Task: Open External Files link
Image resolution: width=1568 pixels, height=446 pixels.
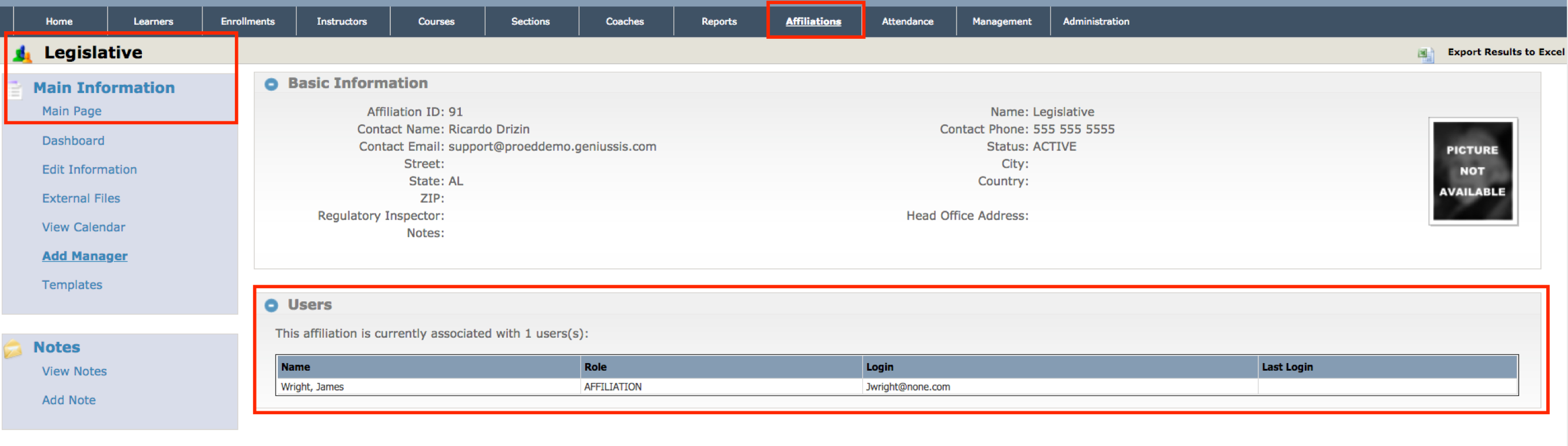Action: click(81, 198)
